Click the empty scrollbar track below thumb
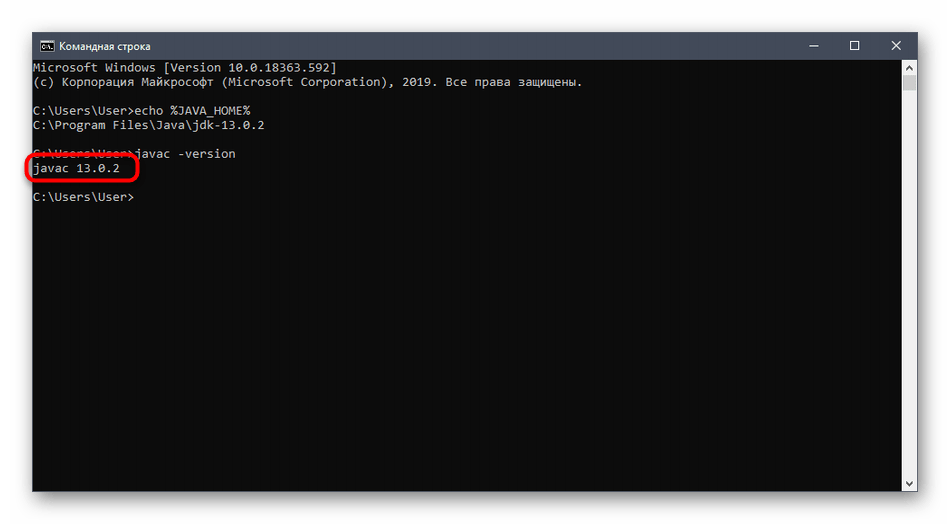The image size is (950, 524). pos(909,300)
